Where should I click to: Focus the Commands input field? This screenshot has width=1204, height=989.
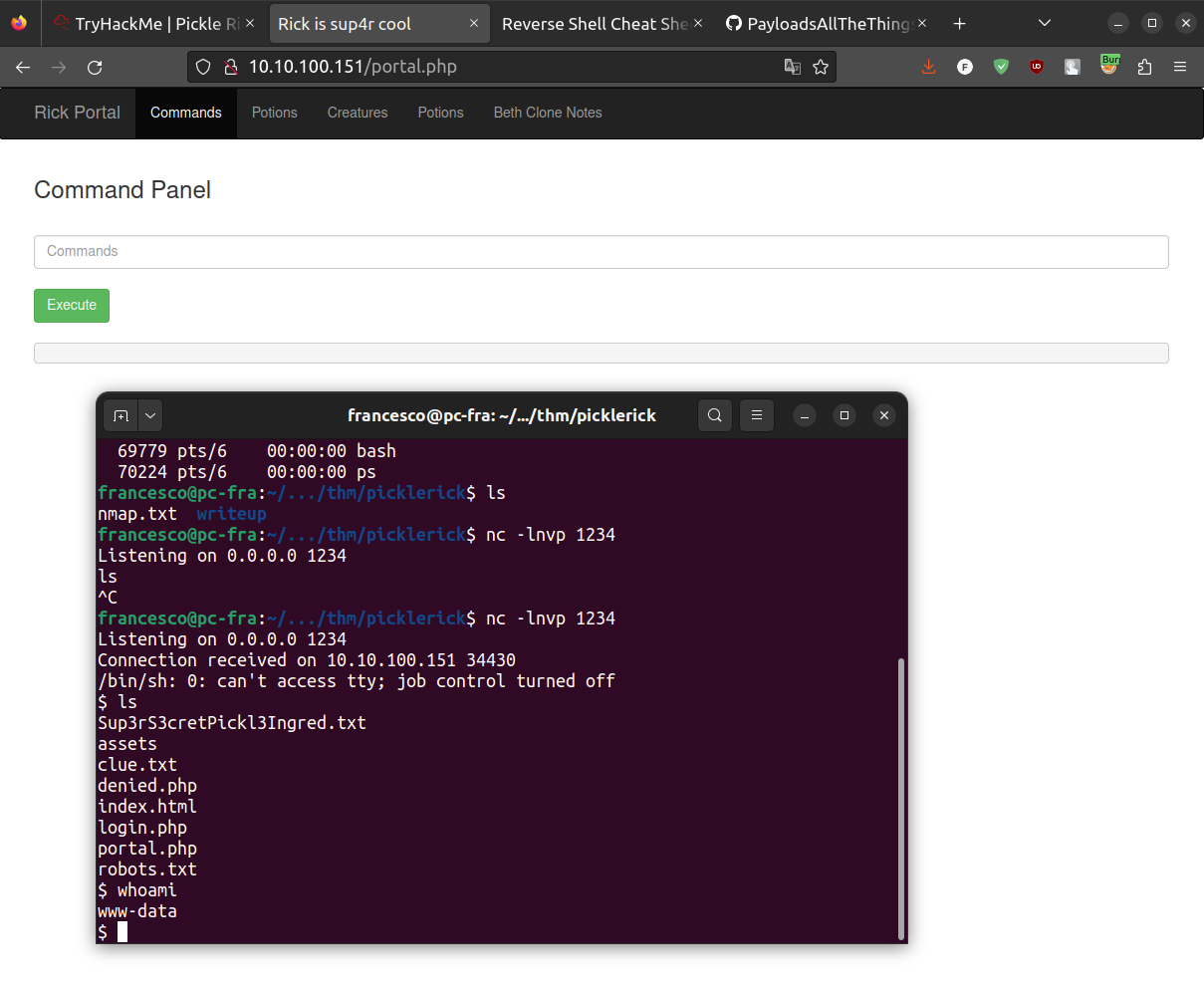pyautogui.click(x=602, y=252)
